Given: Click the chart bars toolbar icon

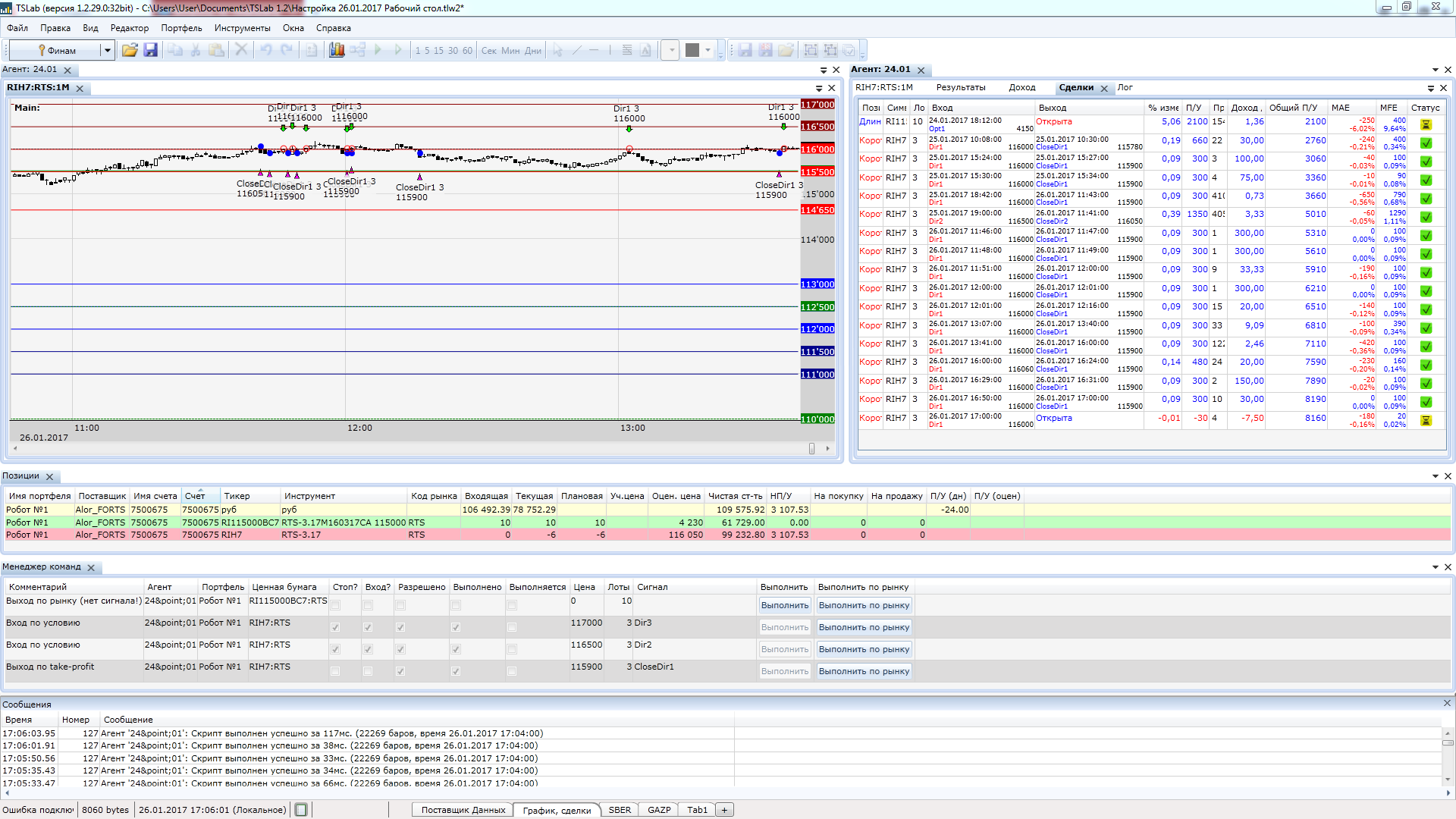Looking at the screenshot, I should pyautogui.click(x=337, y=50).
